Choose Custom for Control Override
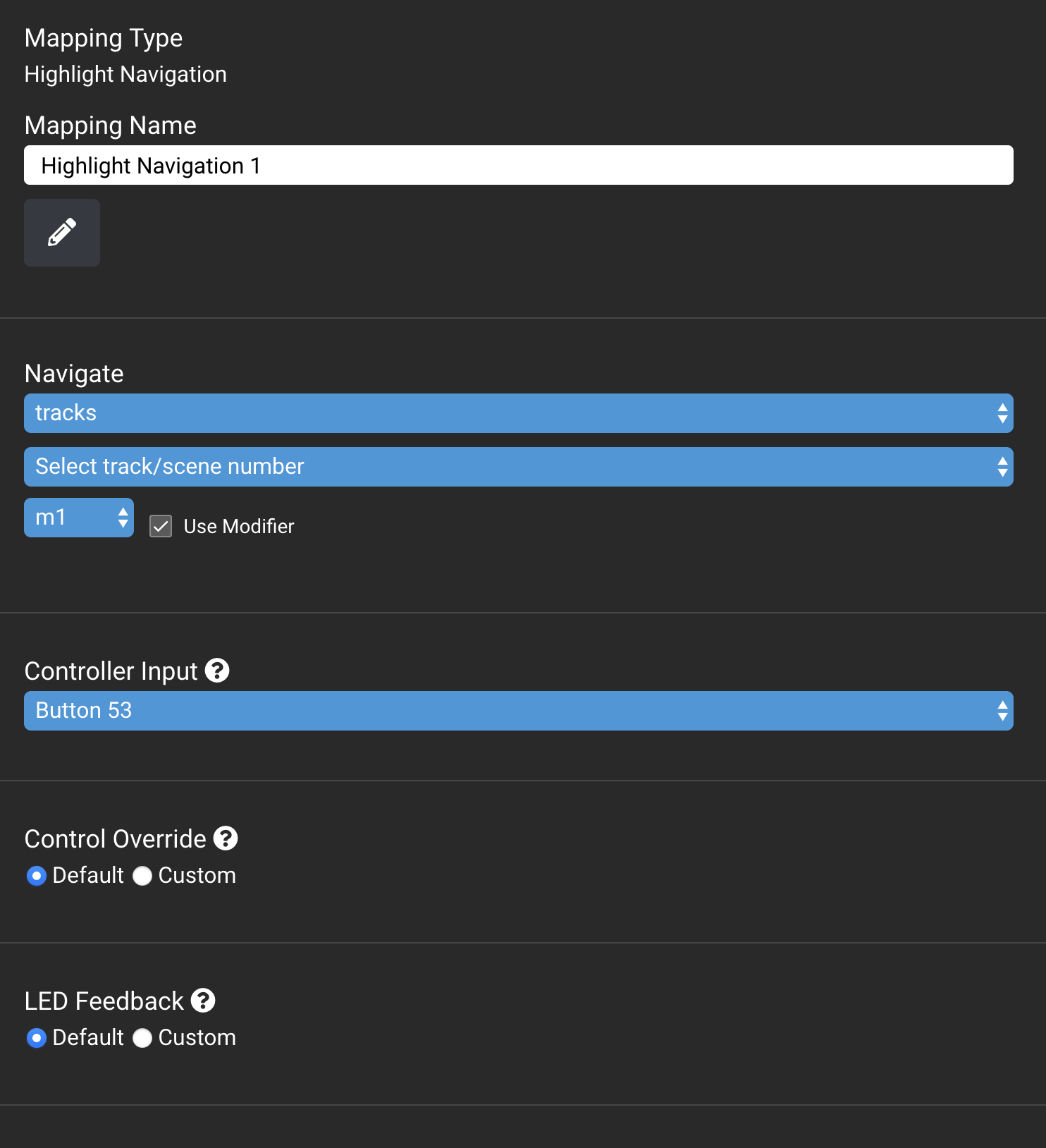The width and height of the screenshot is (1046, 1148). 142,876
